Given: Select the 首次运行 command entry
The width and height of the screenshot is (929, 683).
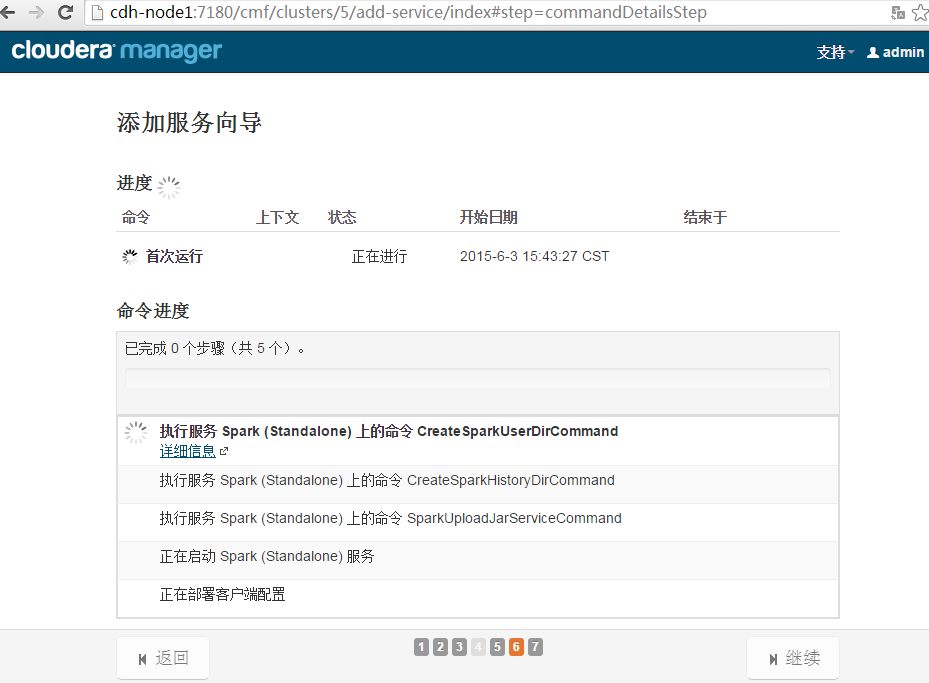Looking at the screenshot, I should (174, 256).
